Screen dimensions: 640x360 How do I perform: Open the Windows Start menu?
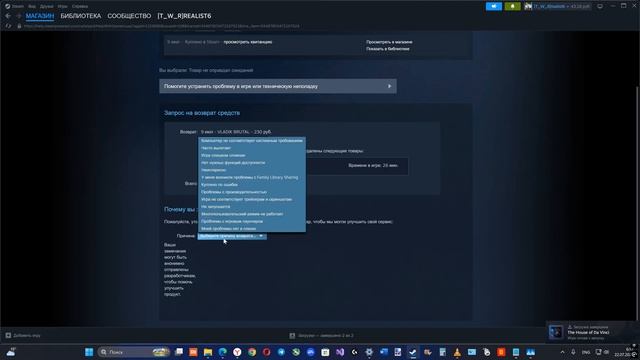tap(89, 352)
